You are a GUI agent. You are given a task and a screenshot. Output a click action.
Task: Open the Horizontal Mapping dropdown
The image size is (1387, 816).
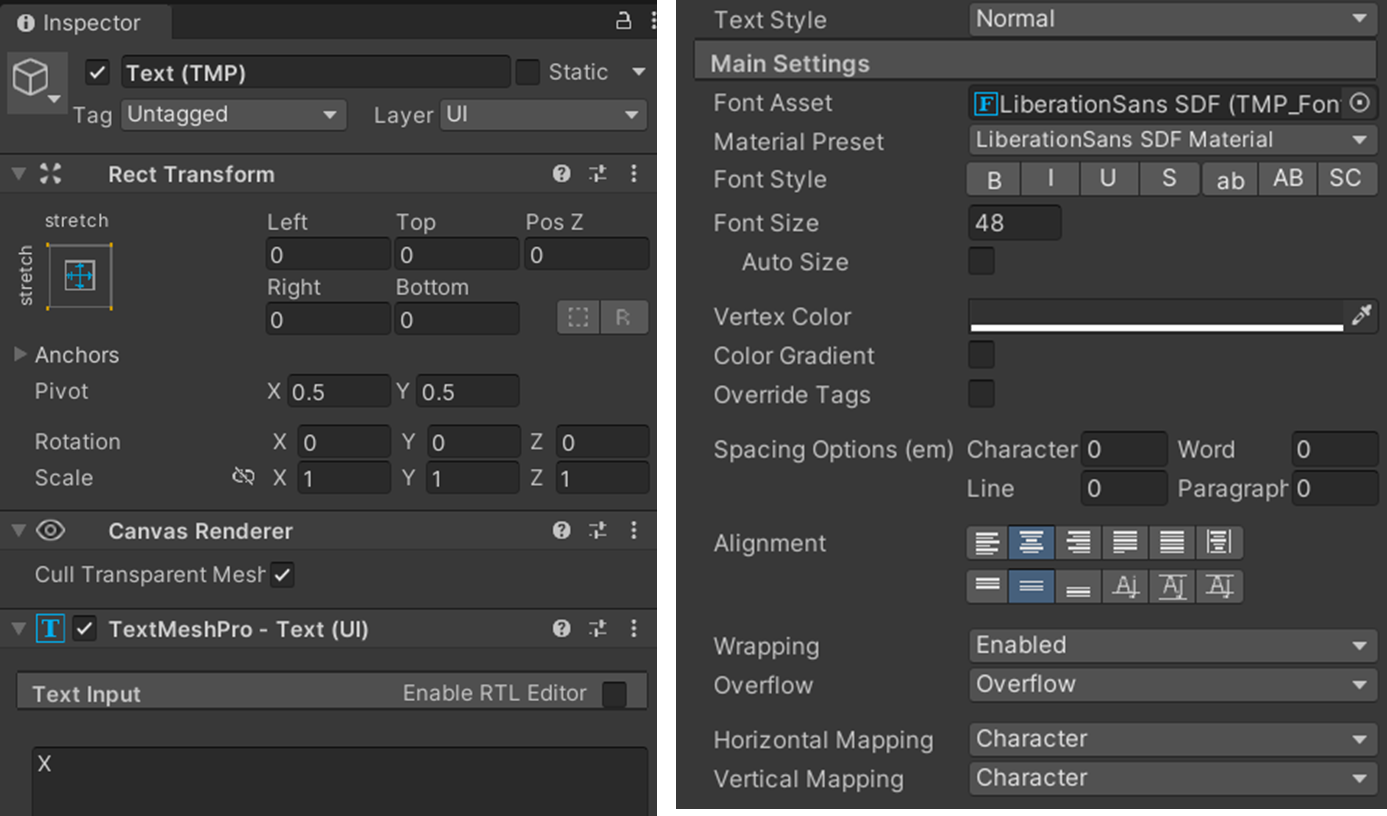[1173, 739]
